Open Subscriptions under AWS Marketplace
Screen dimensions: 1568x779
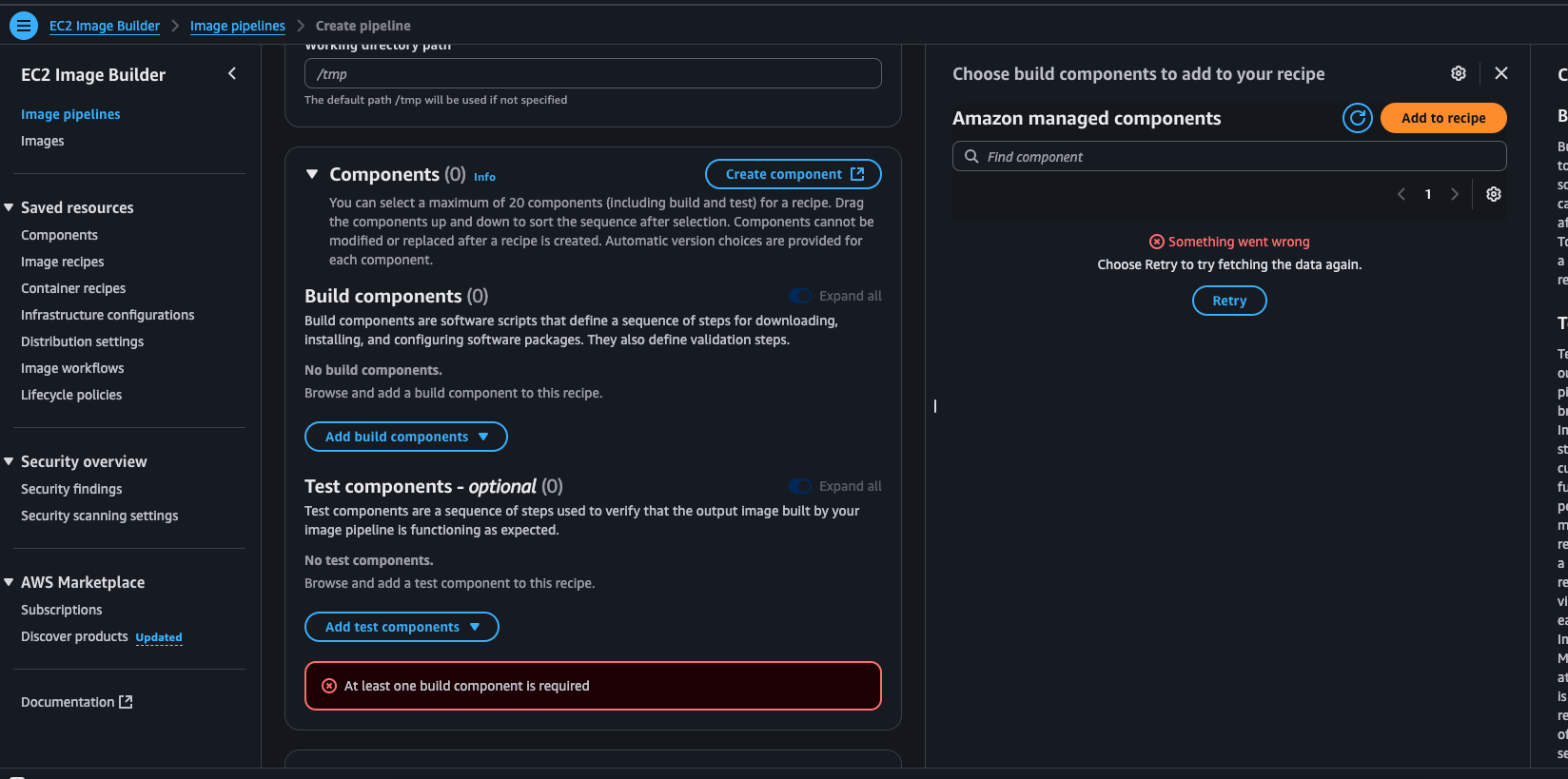click(62, 610)
